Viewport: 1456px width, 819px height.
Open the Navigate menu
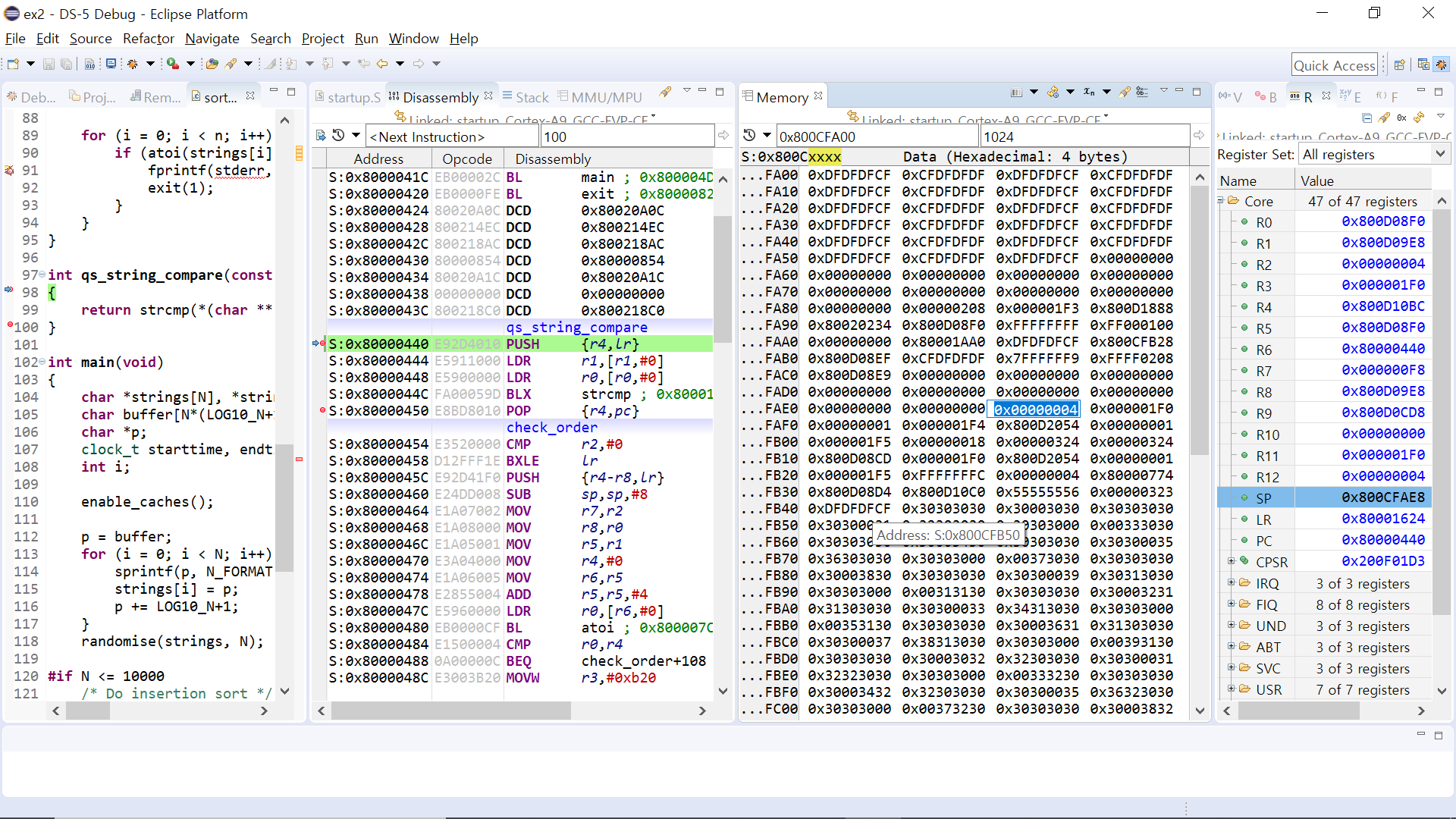pyautogui.click(x=212, y=39)
